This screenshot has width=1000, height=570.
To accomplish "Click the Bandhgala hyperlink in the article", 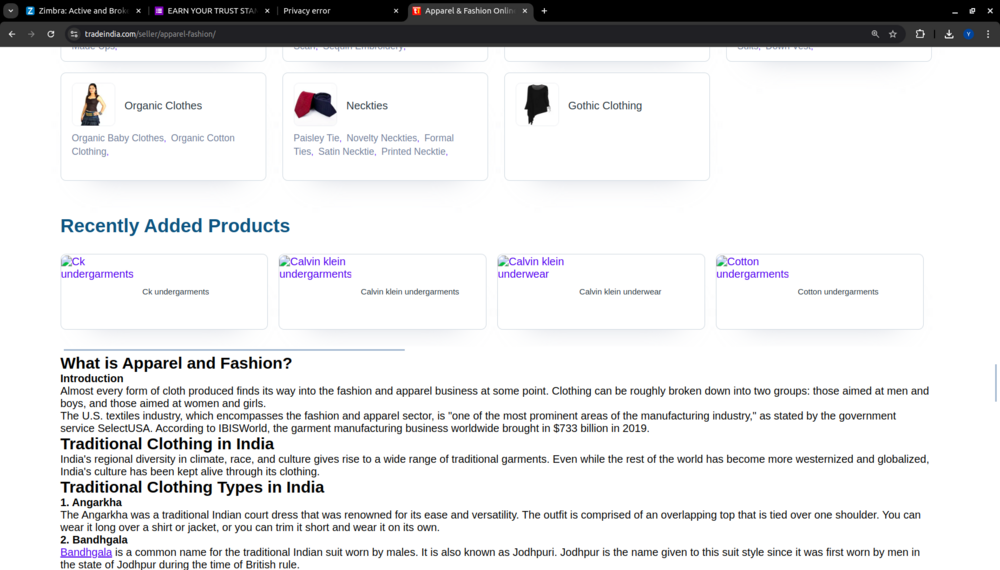I will click(86, 552).
